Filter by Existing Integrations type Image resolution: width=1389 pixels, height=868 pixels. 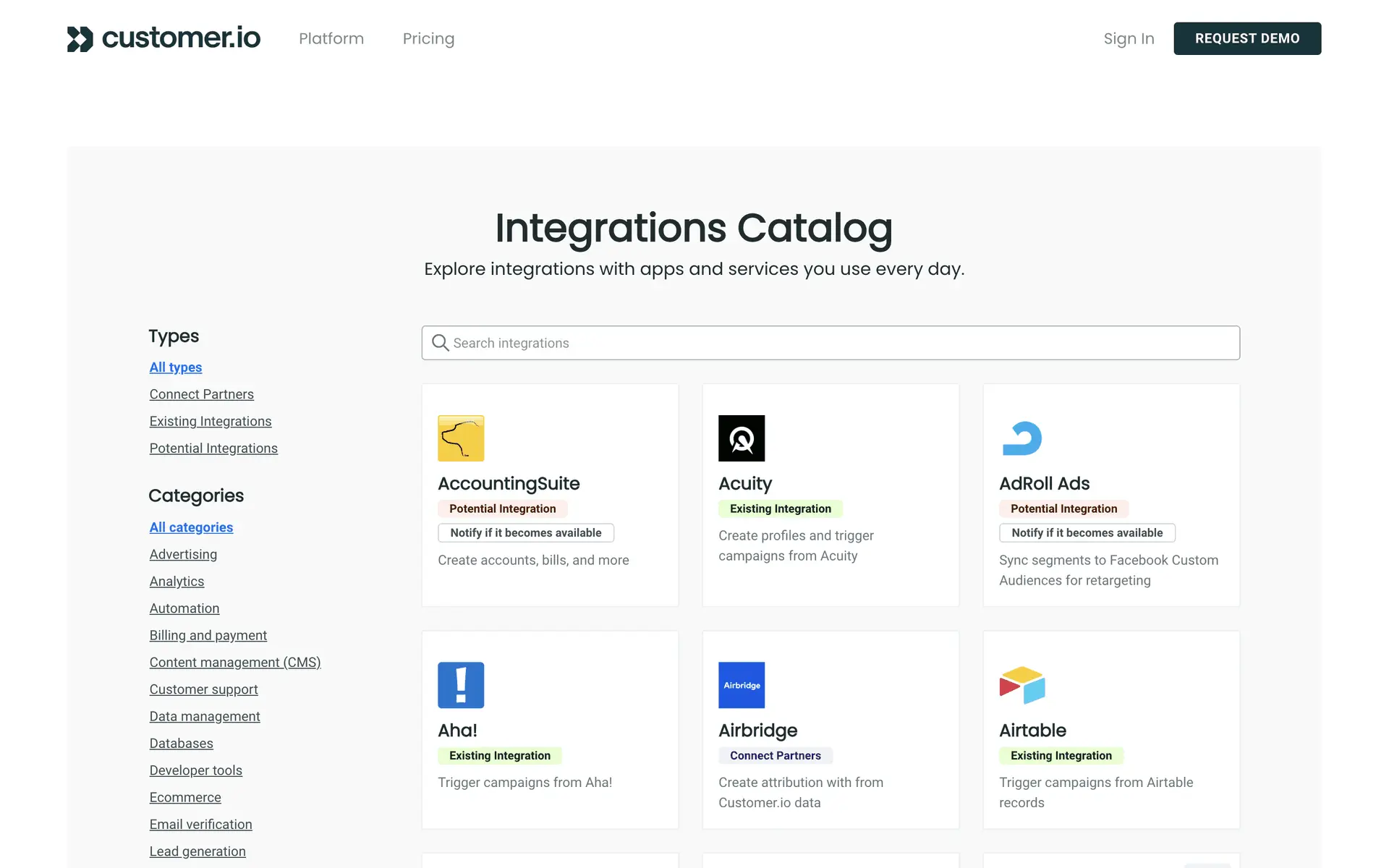tap(211, 421)
